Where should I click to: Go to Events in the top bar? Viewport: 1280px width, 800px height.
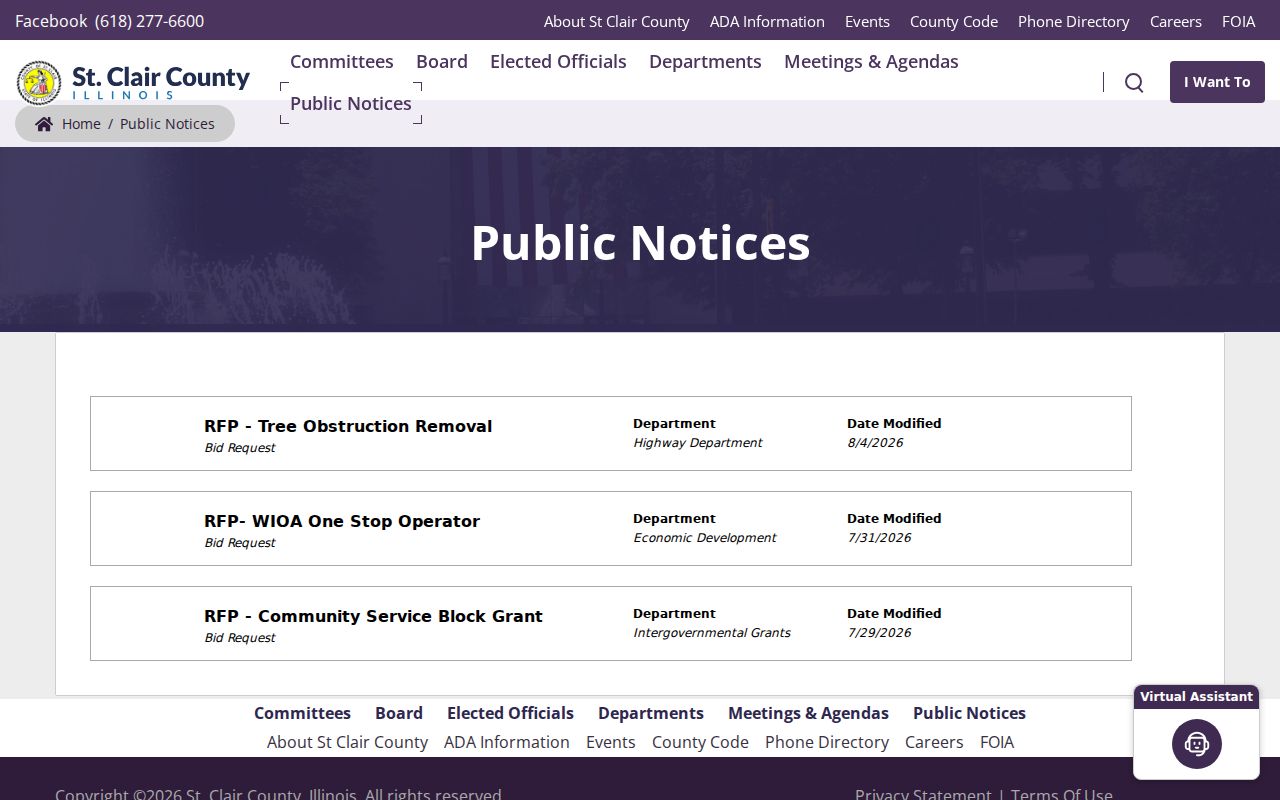pyautogui.click(x=867, y=21)
